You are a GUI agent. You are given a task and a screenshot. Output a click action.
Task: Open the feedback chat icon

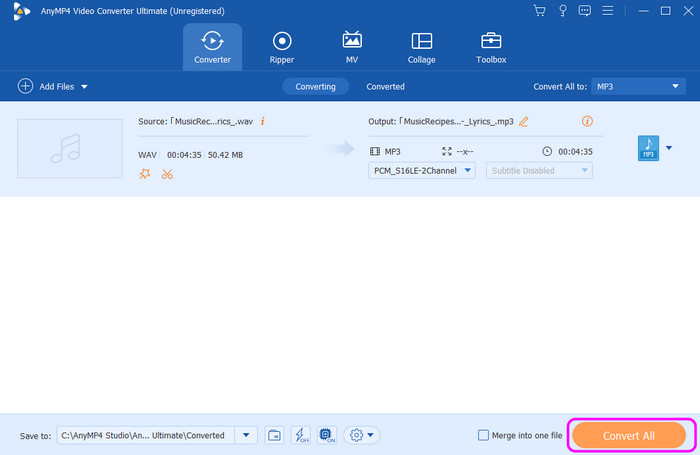tap(584, 11)
